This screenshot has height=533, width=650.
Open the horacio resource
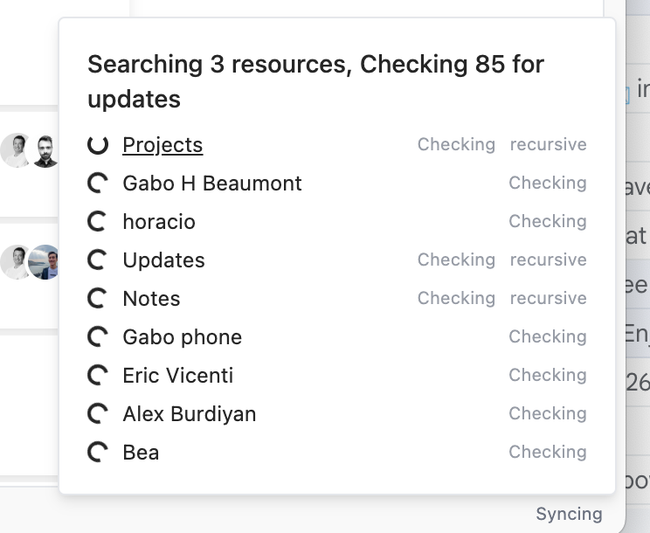click(x=159, y=222)
